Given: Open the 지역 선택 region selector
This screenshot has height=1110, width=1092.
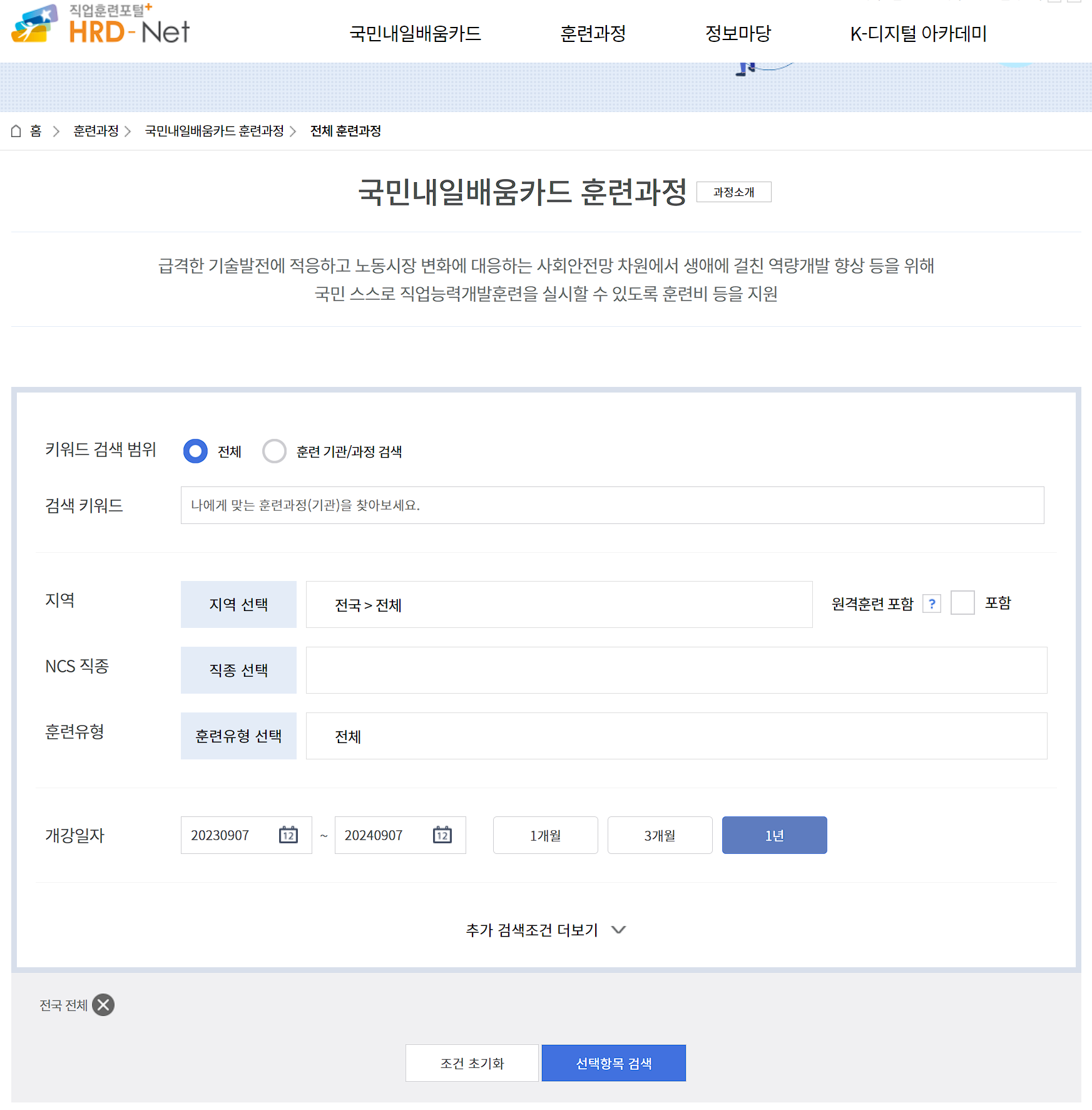Looking at the screenshot, I should tap(238, 604).
